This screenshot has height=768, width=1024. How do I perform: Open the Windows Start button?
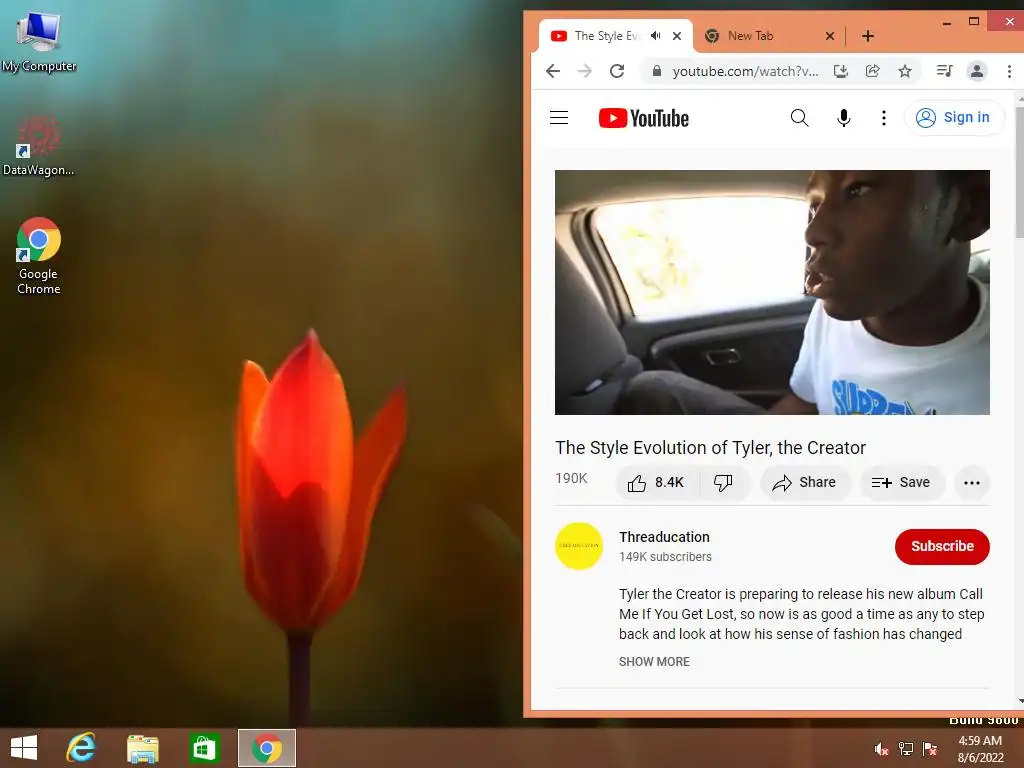[x=24, y=748]
